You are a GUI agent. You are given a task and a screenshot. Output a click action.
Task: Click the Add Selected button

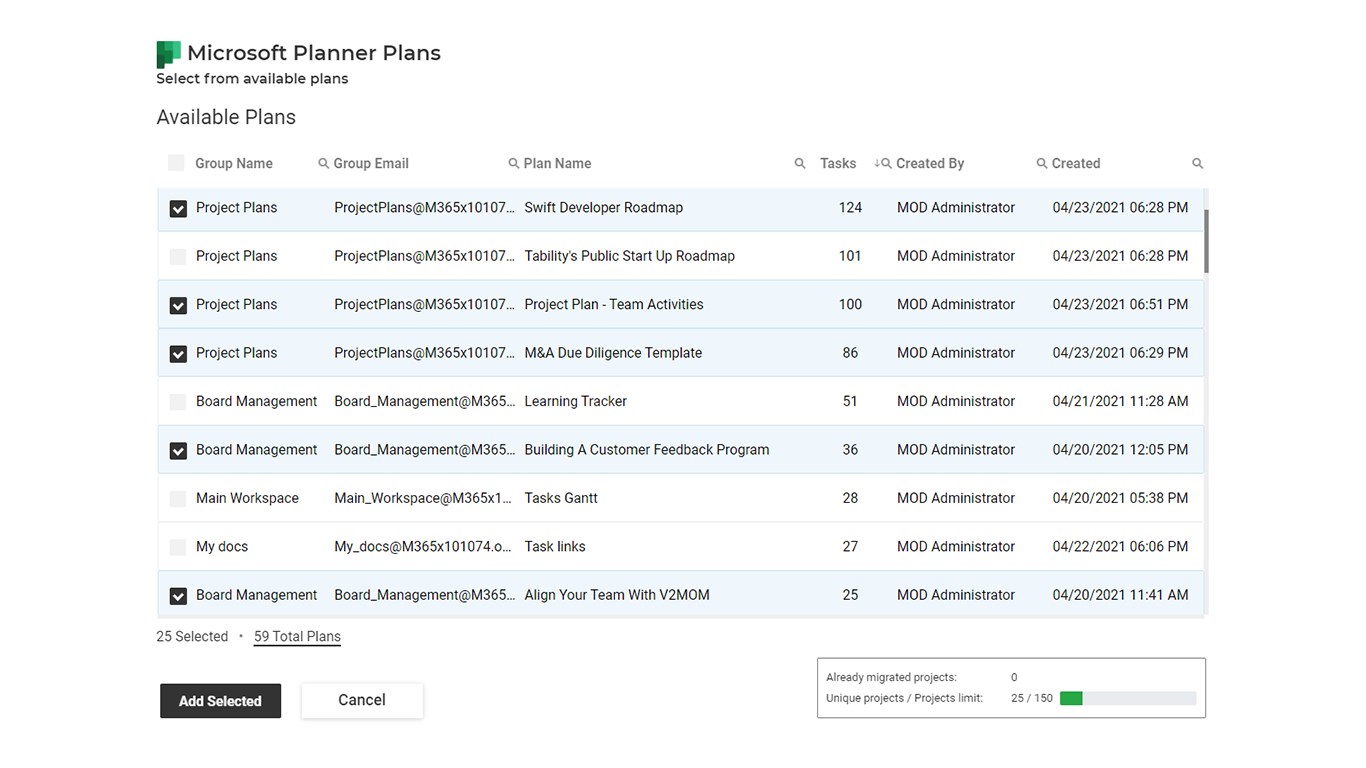220,701
